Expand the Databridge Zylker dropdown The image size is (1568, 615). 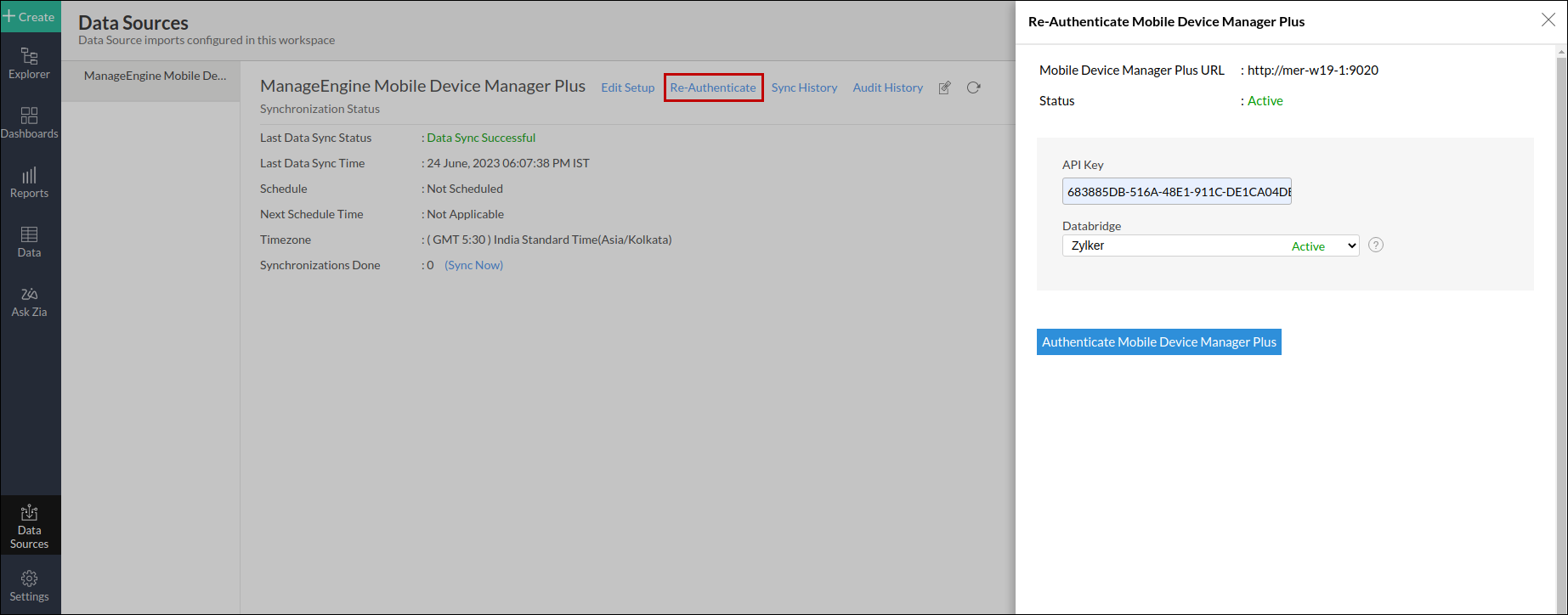pyautogui.click(x=1210, y=245)
